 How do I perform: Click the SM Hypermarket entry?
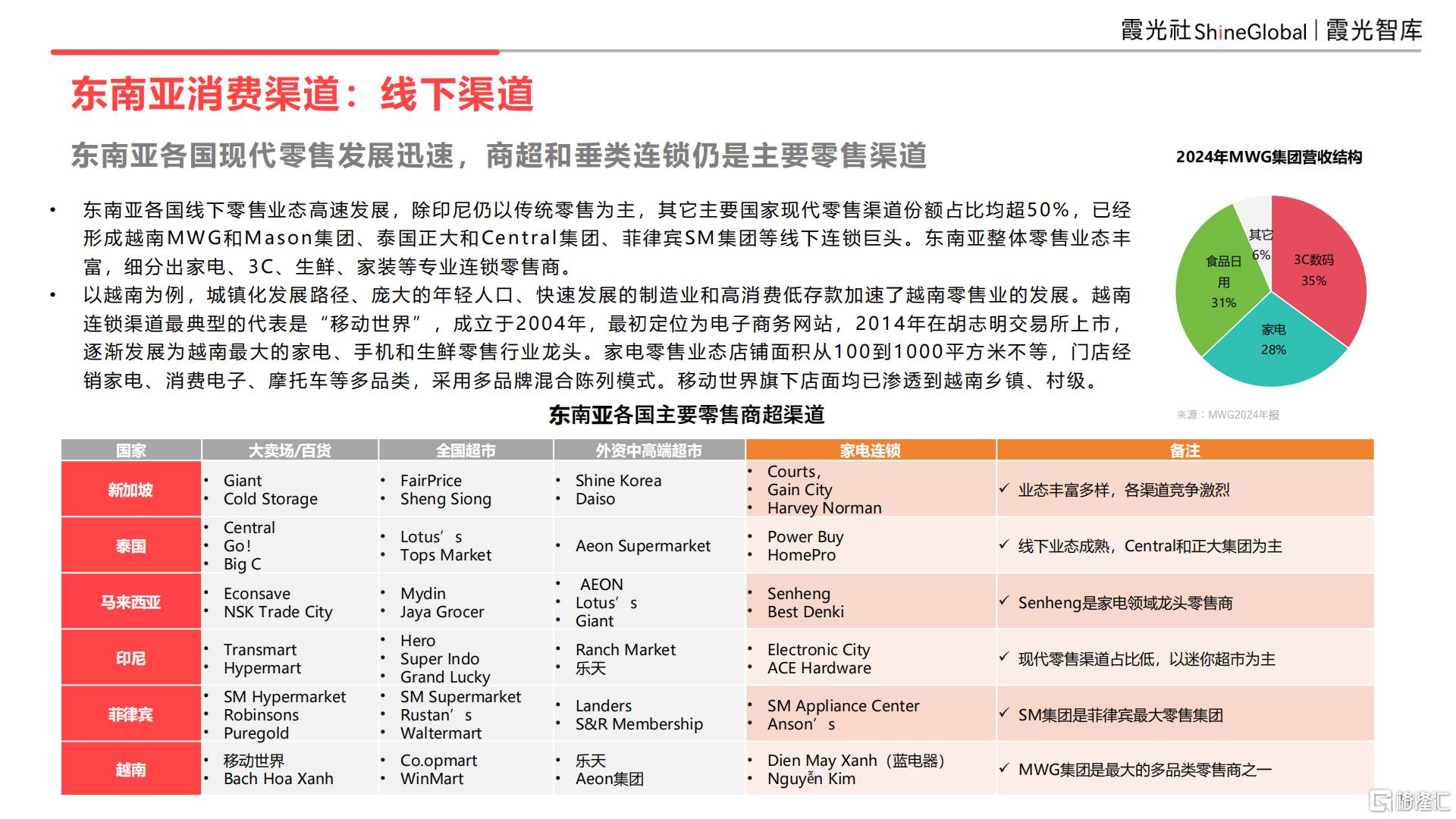pyautogui.click(x=284, y=696)
